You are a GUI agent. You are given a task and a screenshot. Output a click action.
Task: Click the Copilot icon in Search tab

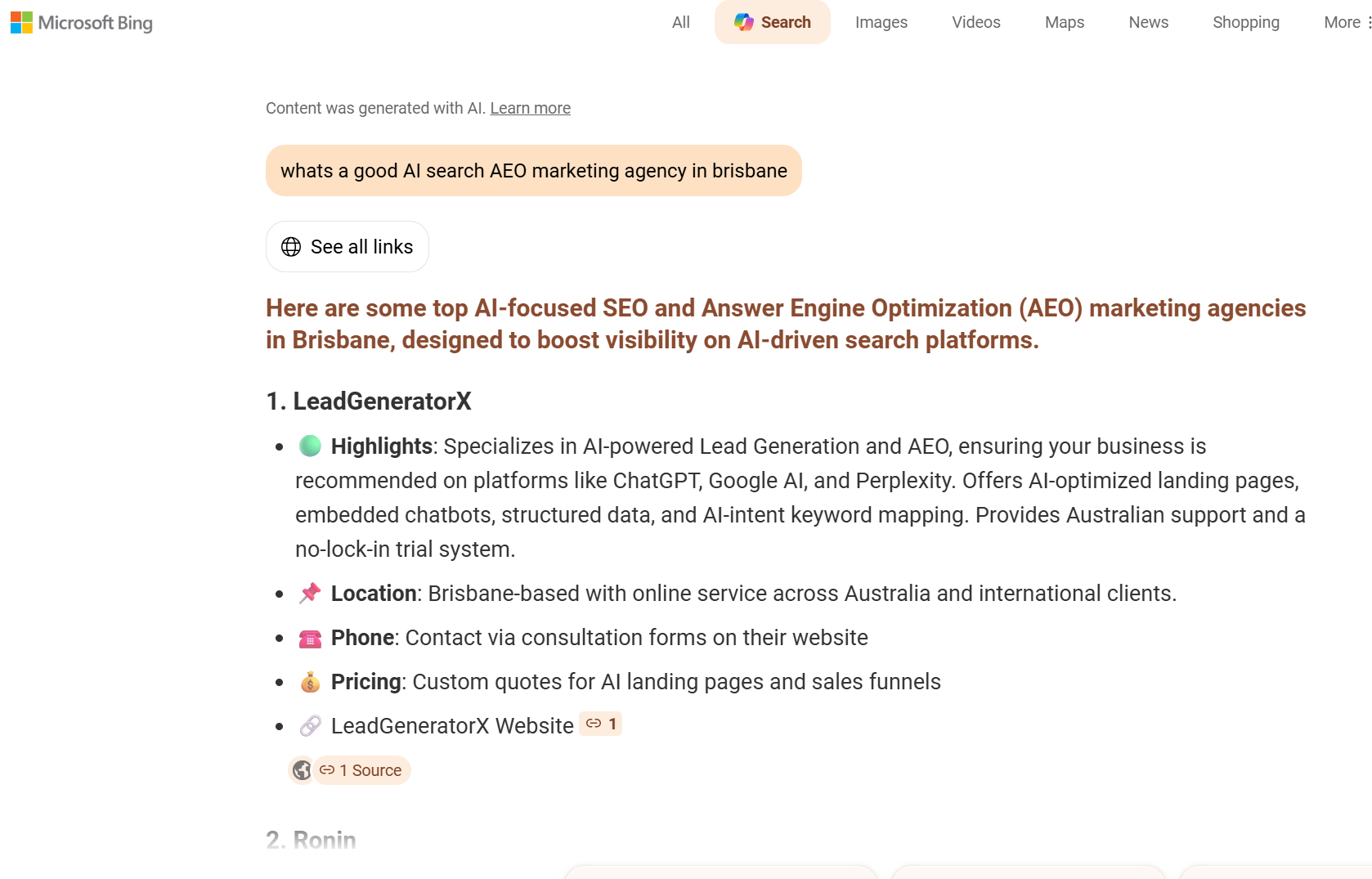(743, 22)
